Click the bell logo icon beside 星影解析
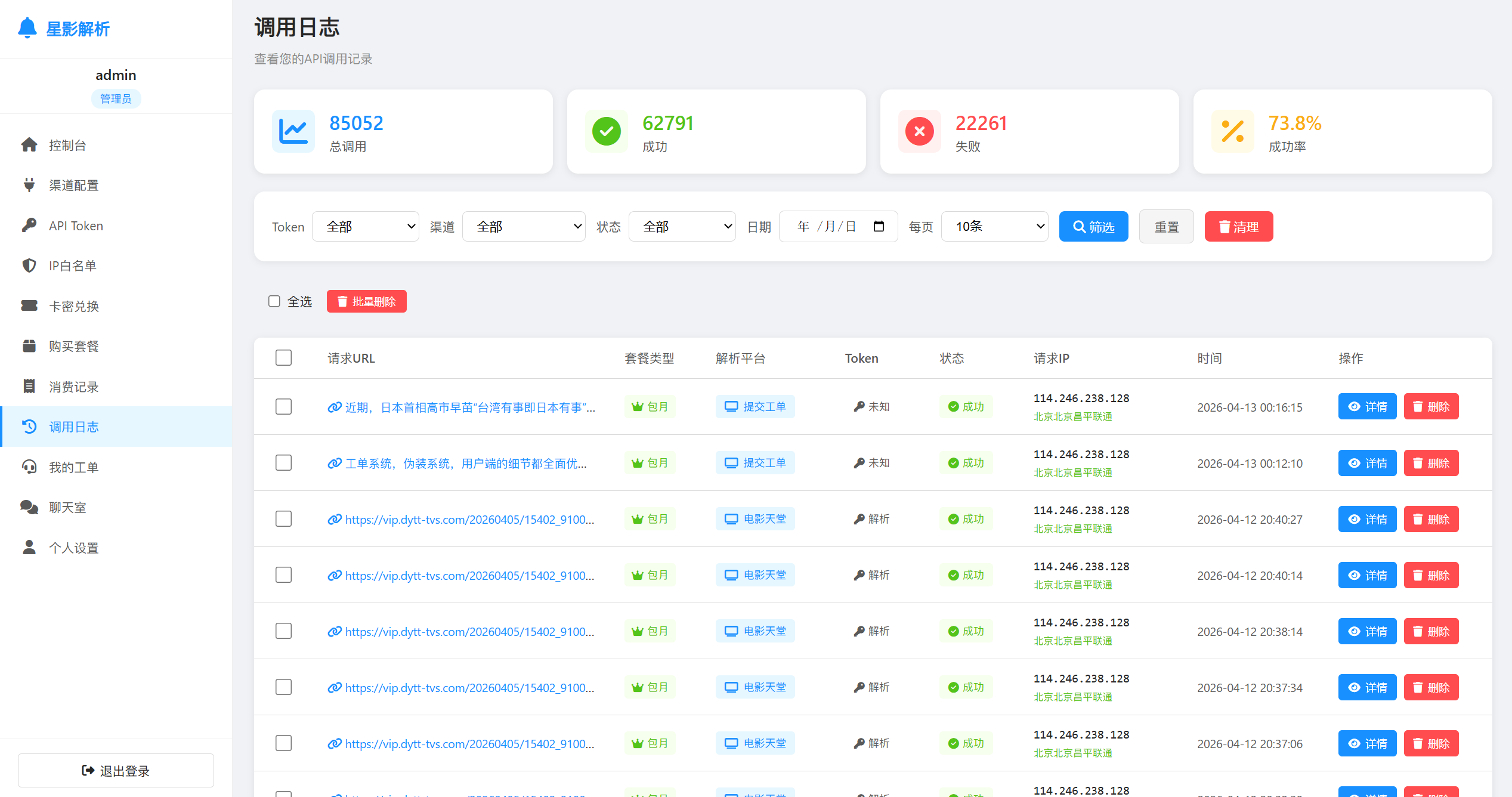The width and height of the screenshot is (1512, 797). 27,28
